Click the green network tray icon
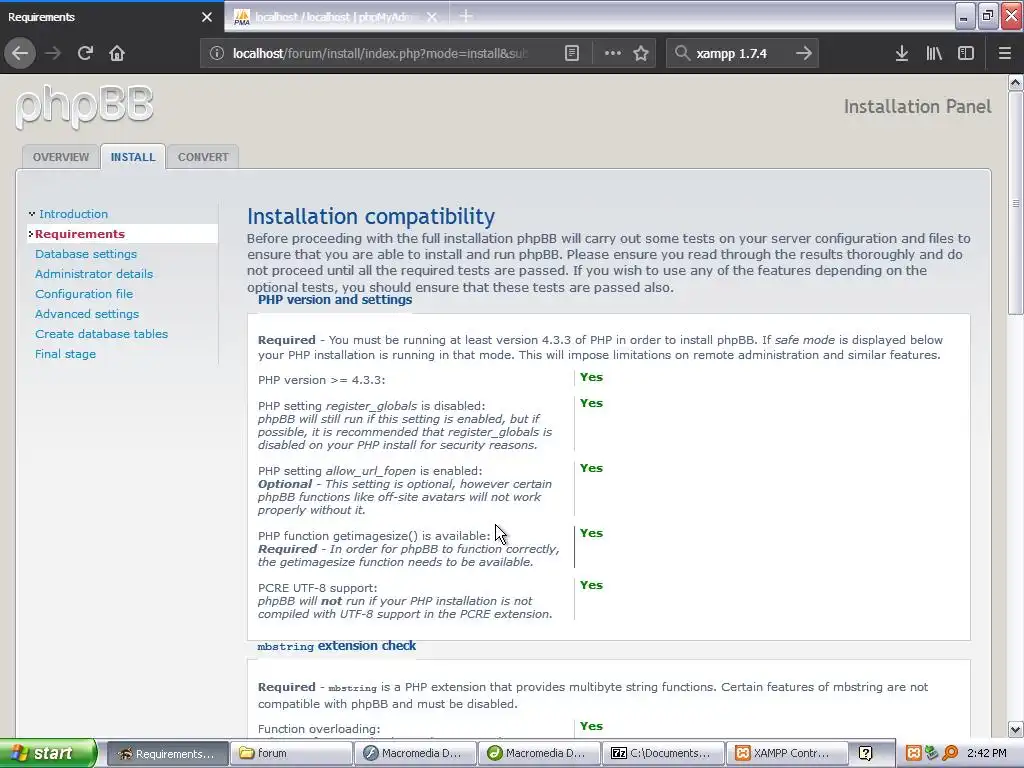1024x768 pixels. coord(932,754)
